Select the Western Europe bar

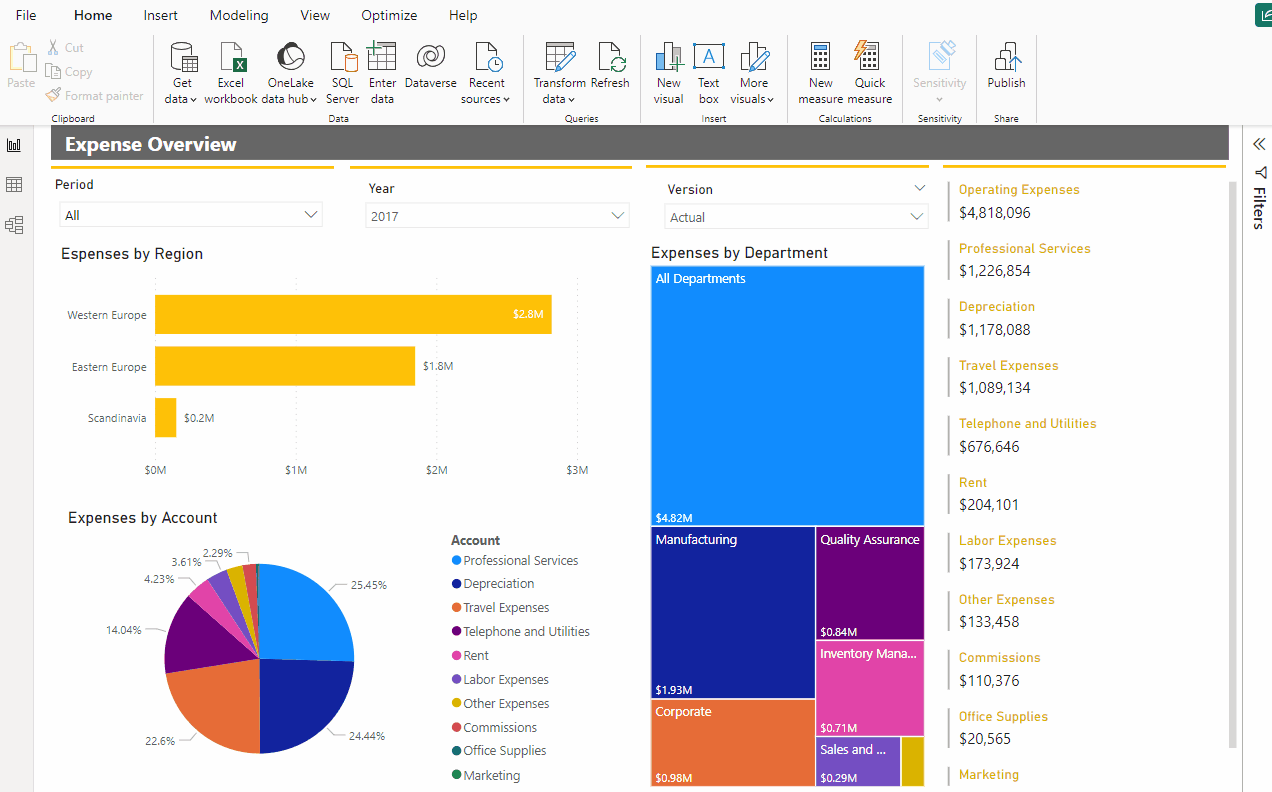point(353,314)
